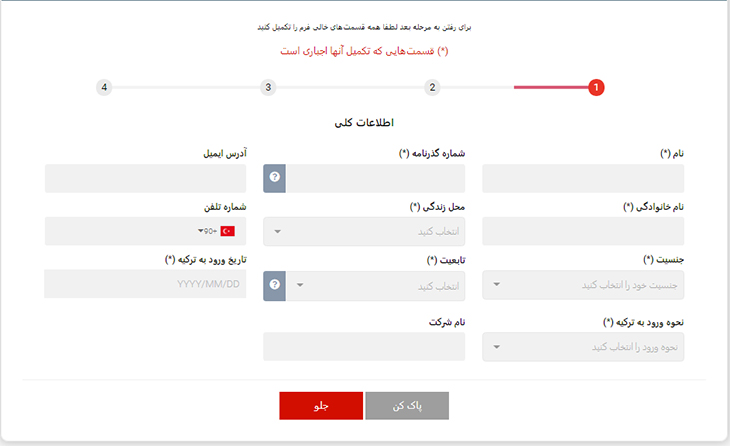Click the passport number input field
The height and width of the screenshot is (446, 730).
[375, 178]
